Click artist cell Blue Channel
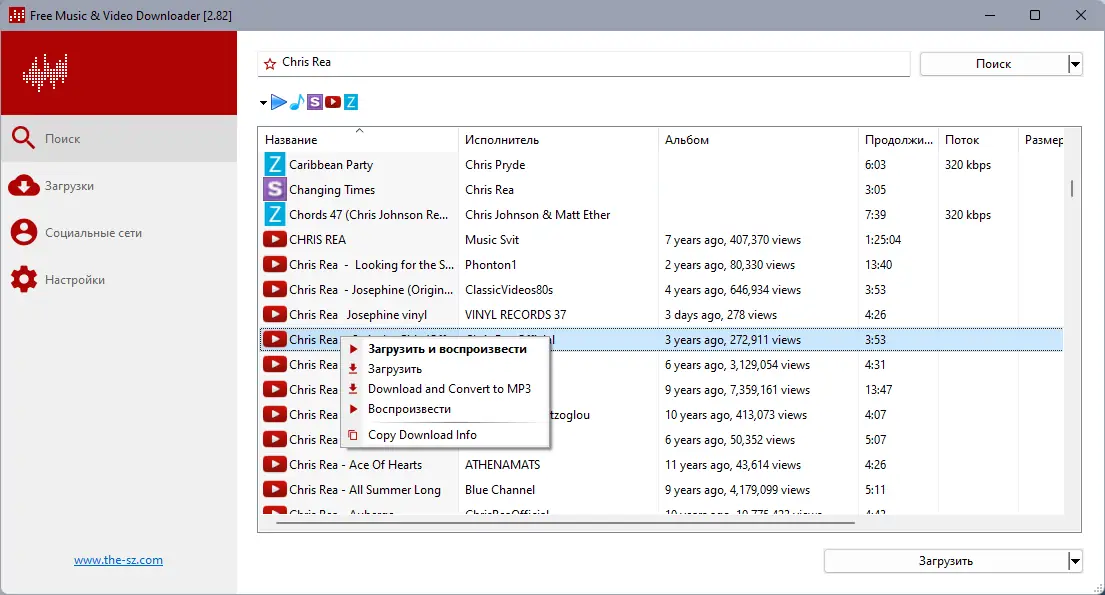This screenshot has width=1105, height=595. (x=500, y=489)
